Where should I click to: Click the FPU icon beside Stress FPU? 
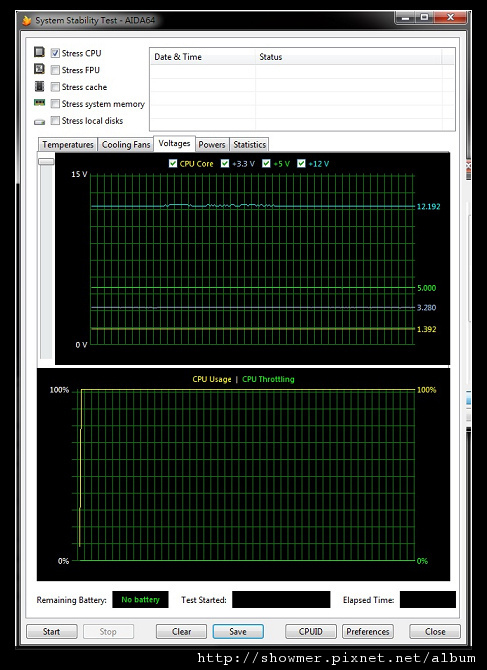coord(39,69)
